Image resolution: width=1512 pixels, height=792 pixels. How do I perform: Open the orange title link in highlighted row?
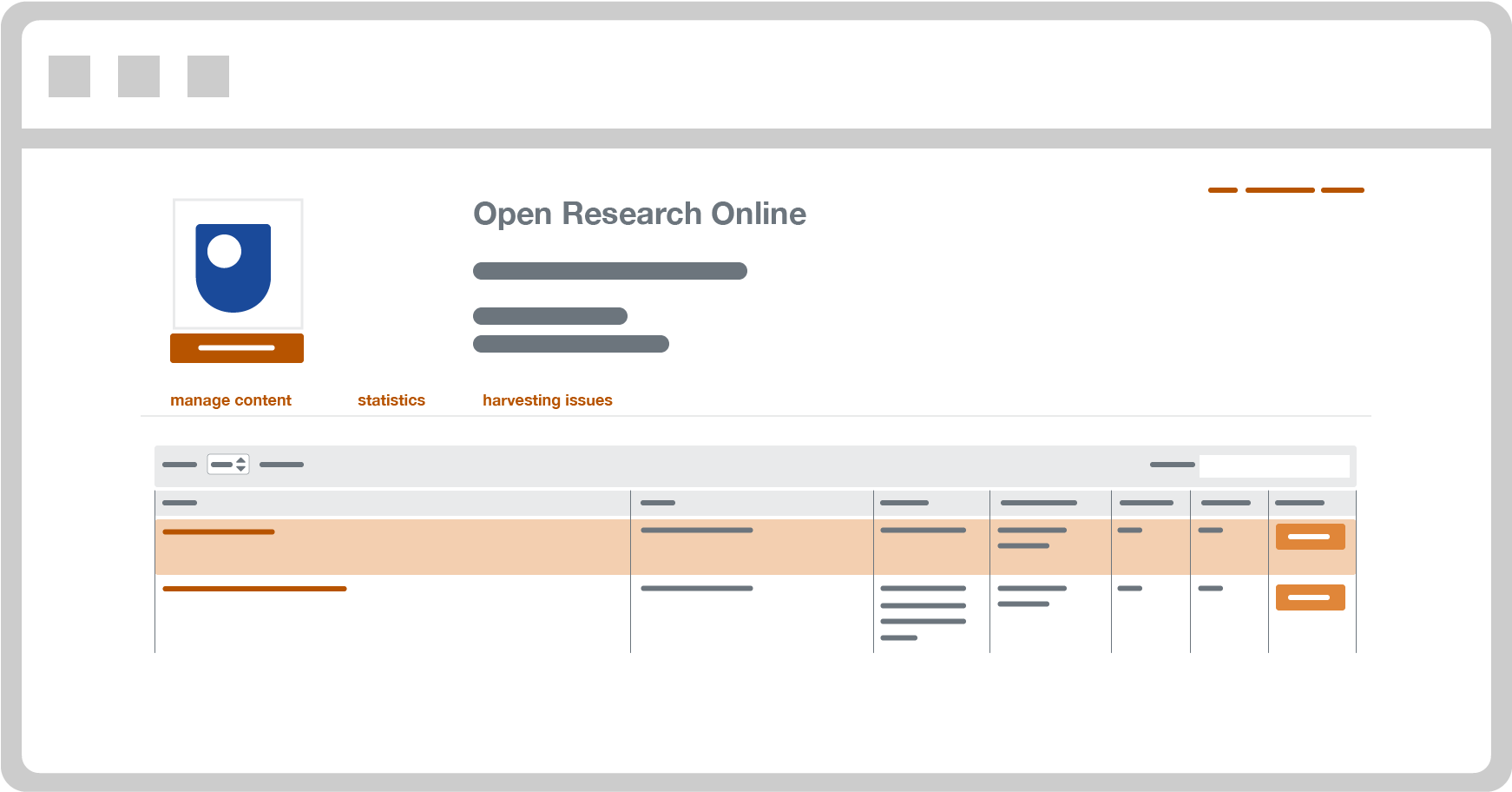click(x=219, y=531)
